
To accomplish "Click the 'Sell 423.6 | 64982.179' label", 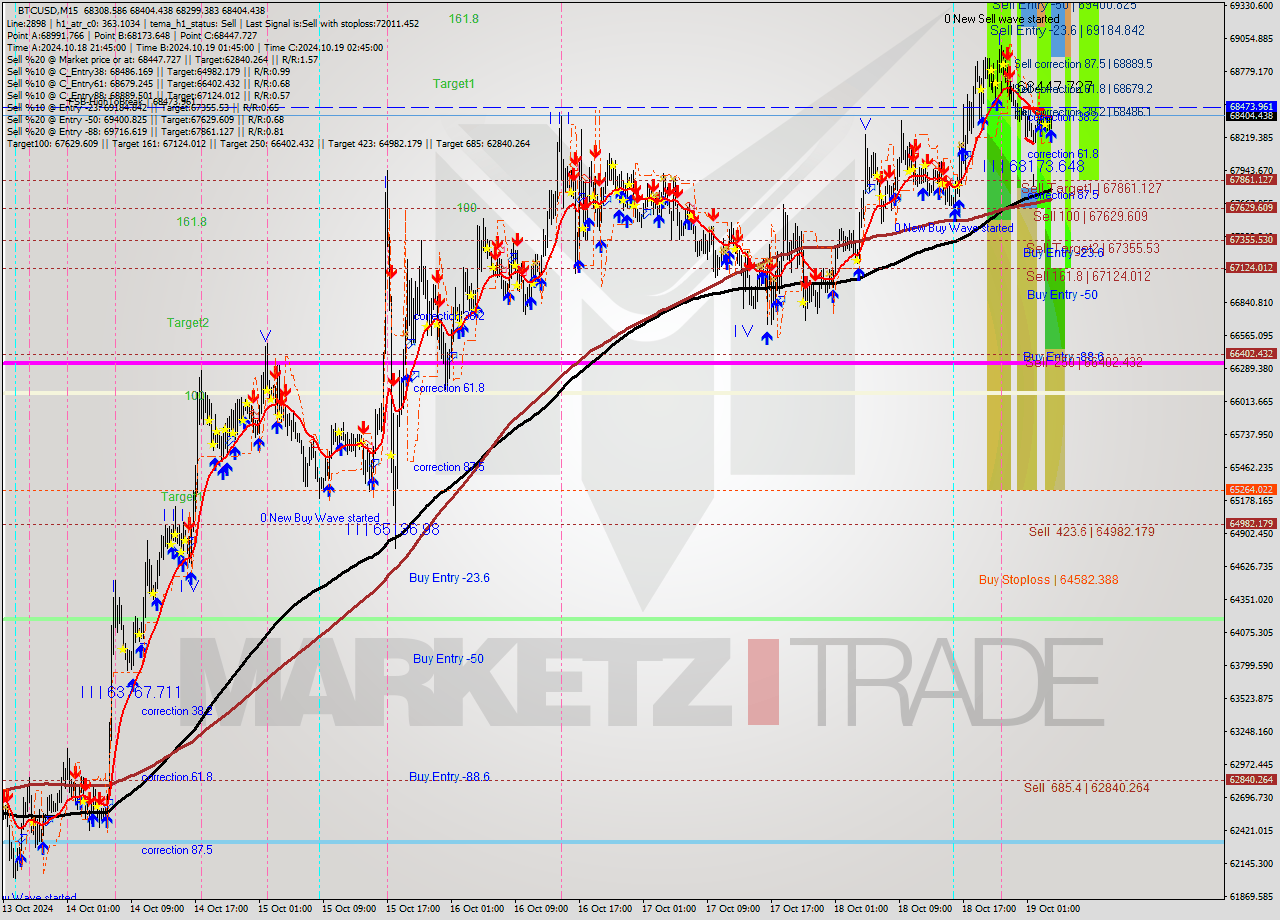I will (x=1091, y=532).
